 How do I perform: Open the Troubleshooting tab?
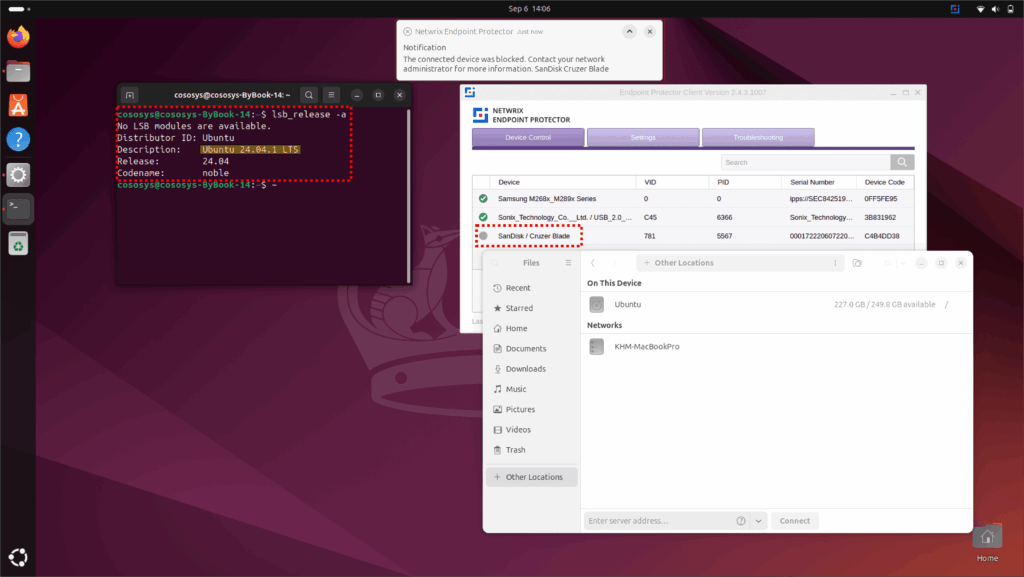pos(758,138)
